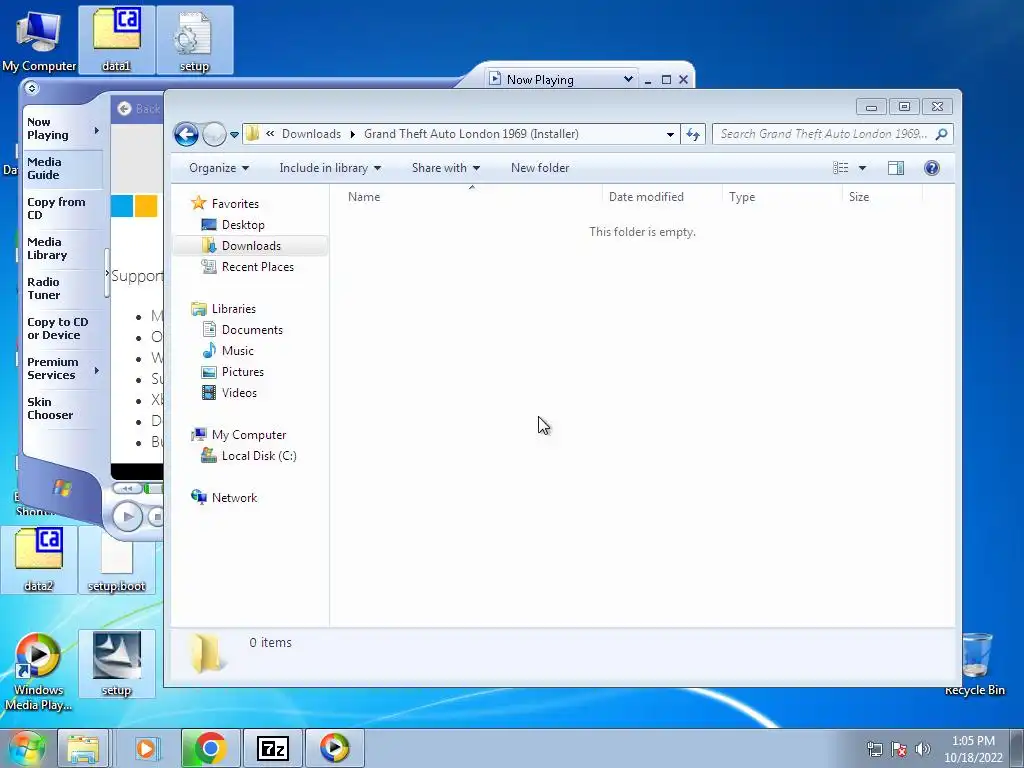1024x768 pixels.
Task: Sort by the Name column header
Action: coord(364,197)
